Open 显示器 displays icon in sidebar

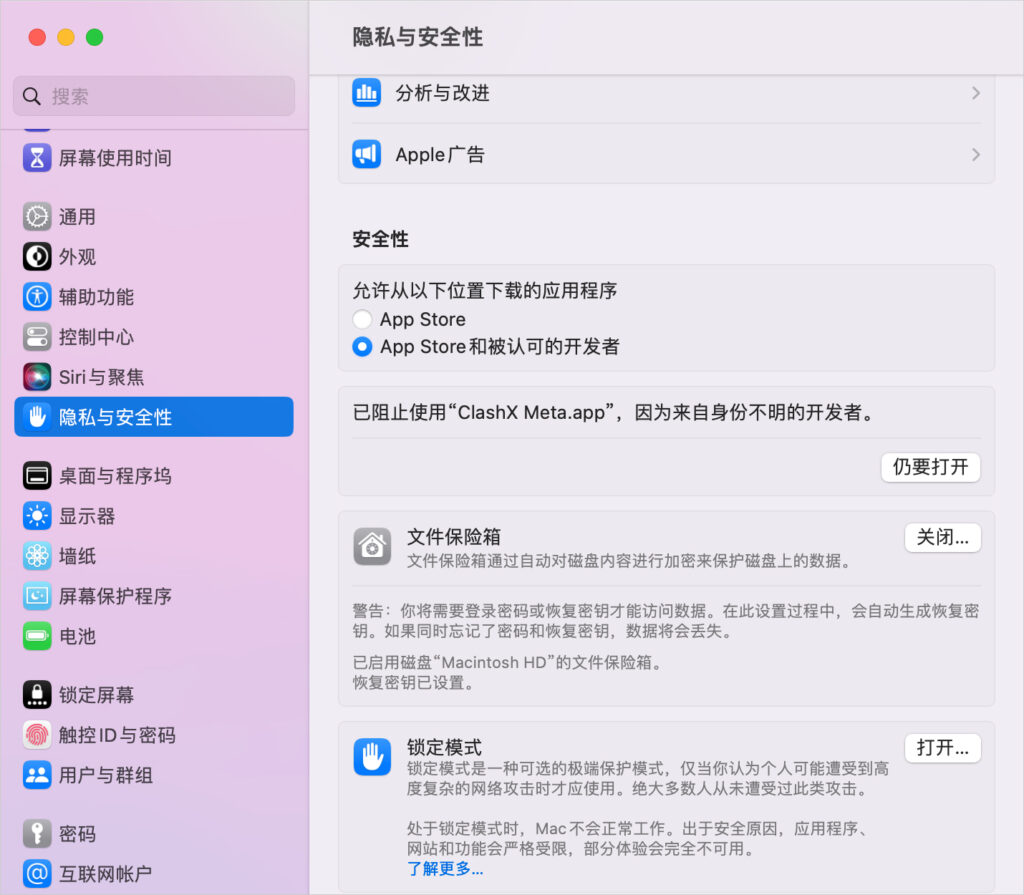pyautogui.click(x=34, y=516)
